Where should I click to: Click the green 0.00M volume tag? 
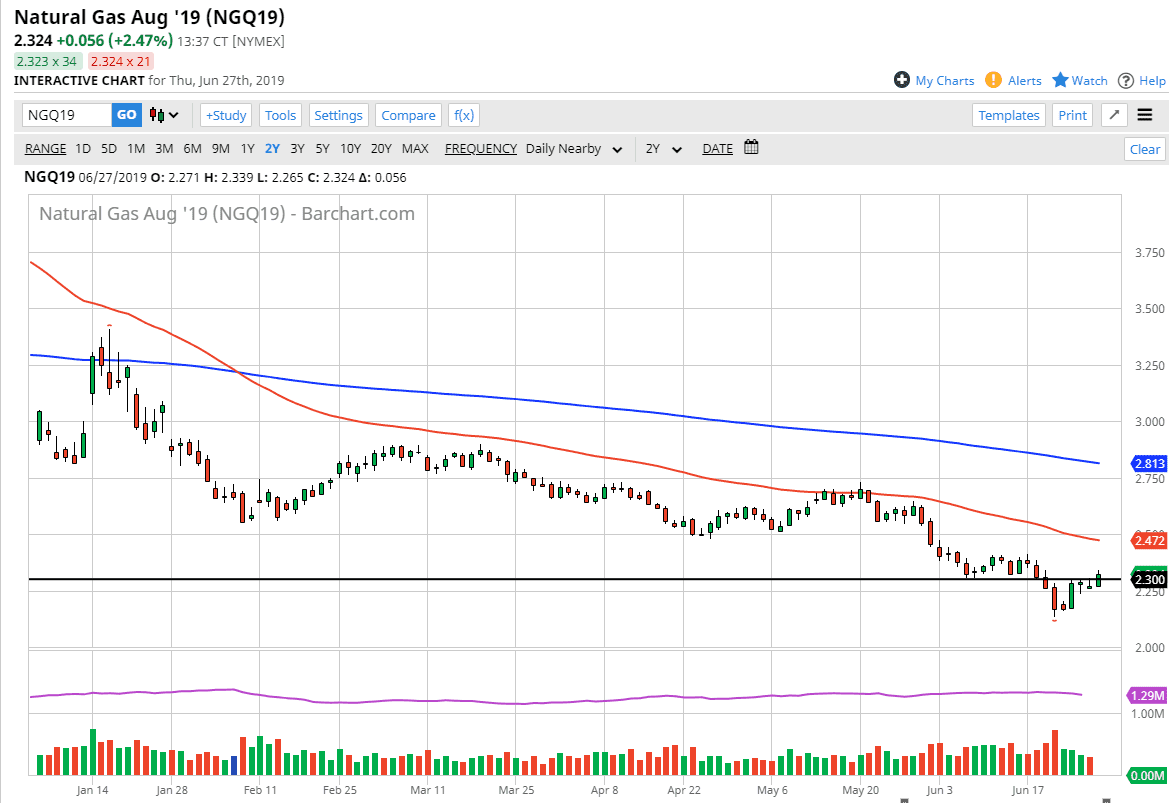(x=1147, y=775)
